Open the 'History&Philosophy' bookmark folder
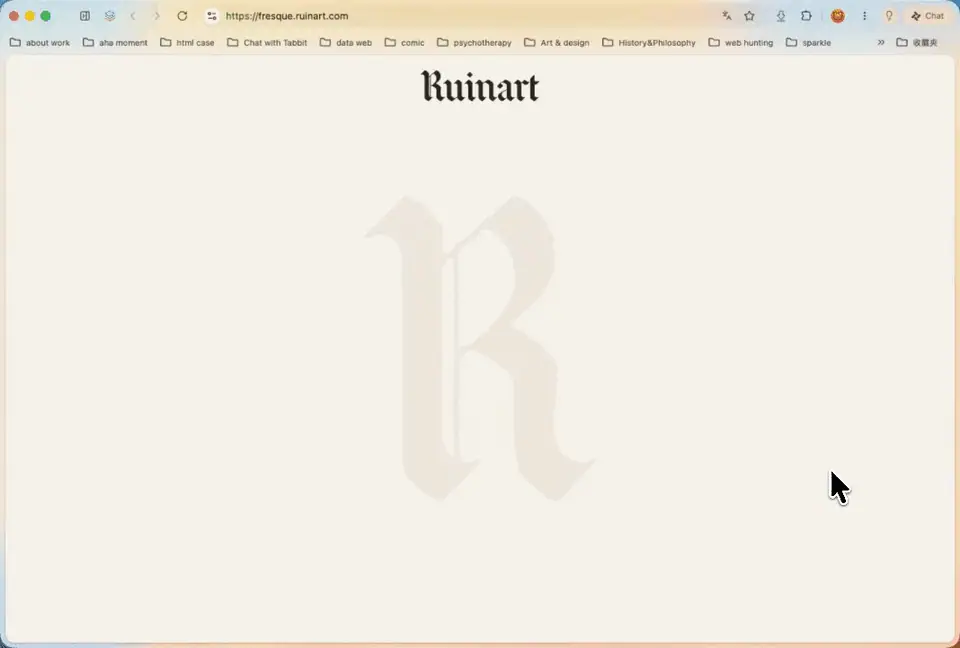The image size is (960, 648). [x=649, y=42]
